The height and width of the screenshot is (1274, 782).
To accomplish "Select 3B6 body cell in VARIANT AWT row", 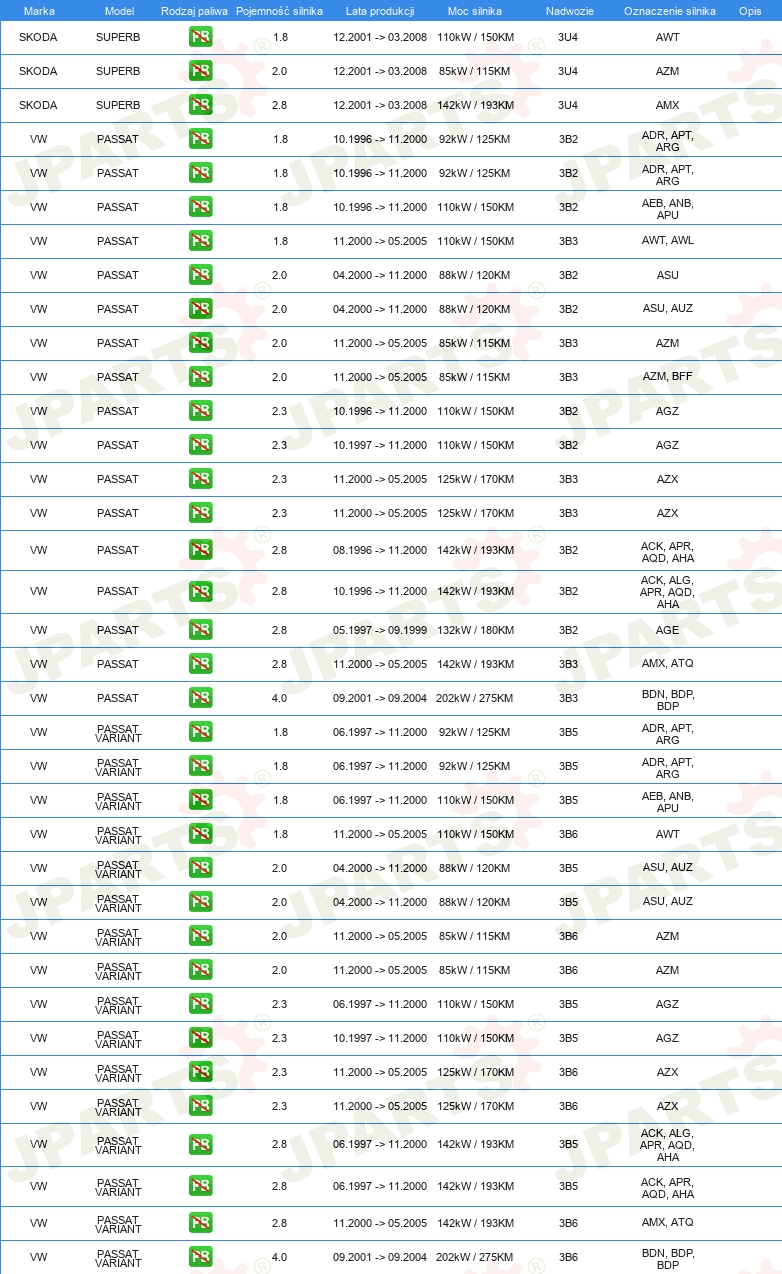I will coord(568,834).
